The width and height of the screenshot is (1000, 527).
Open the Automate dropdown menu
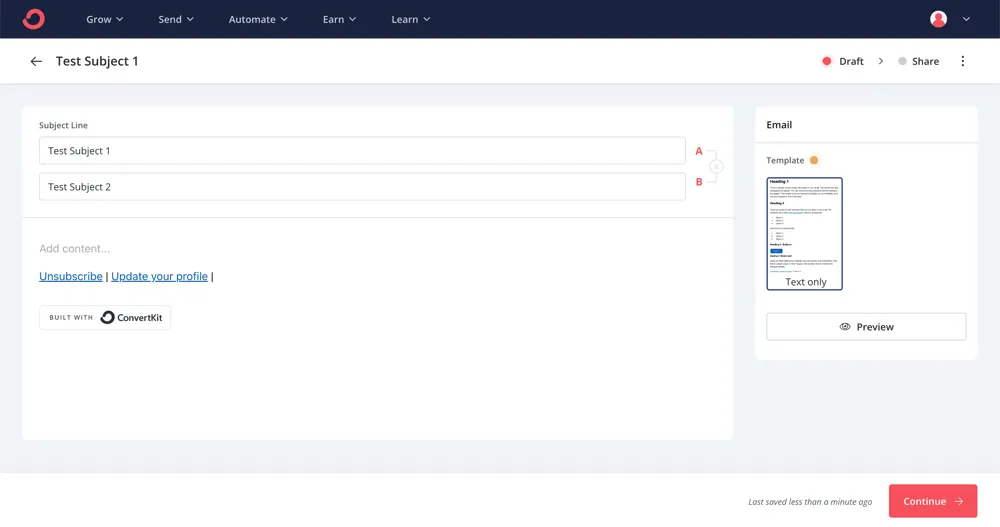258,19
